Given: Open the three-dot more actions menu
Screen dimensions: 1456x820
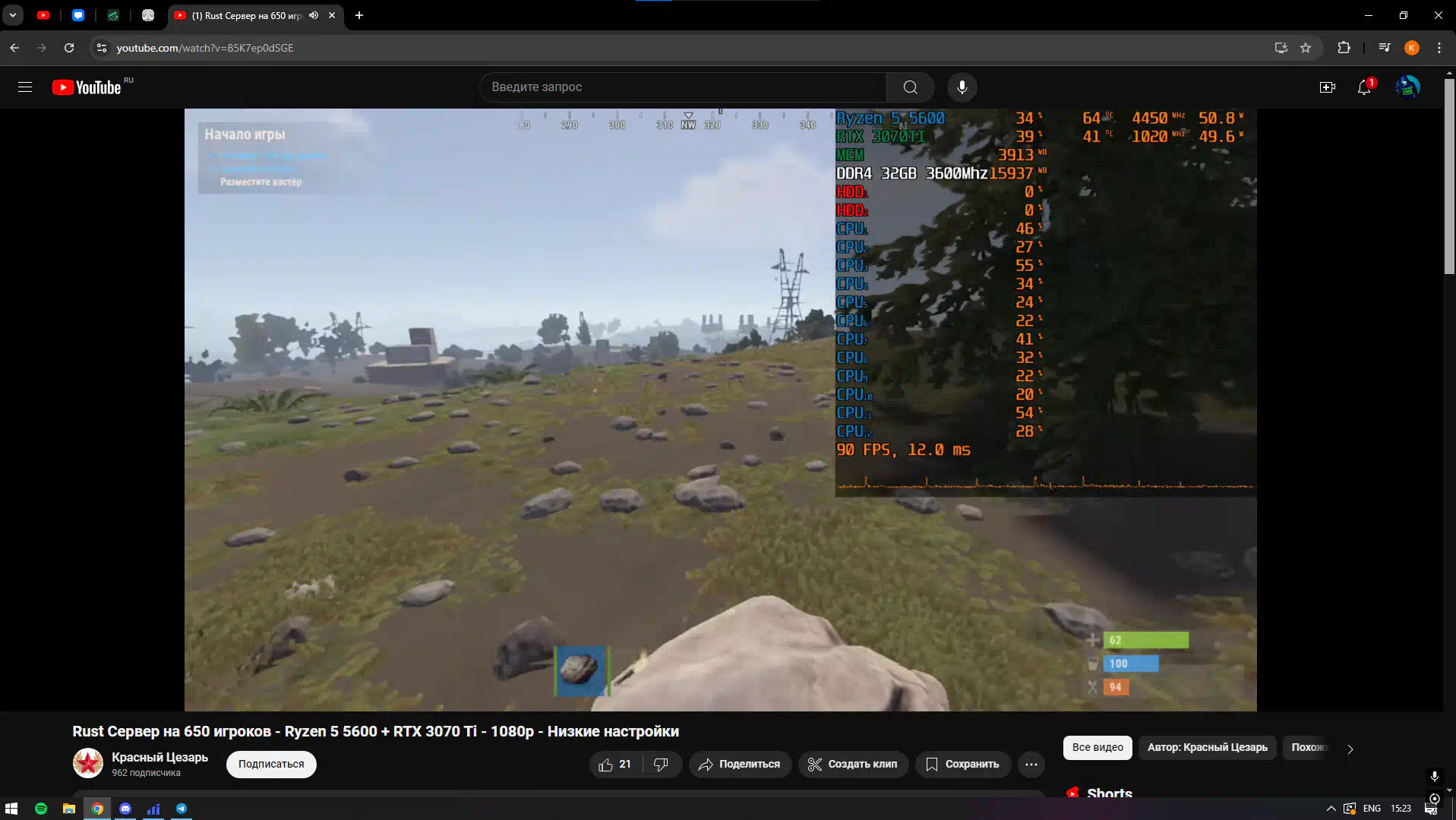Looking at the screenshot, I should click(x=1031, y=765).
